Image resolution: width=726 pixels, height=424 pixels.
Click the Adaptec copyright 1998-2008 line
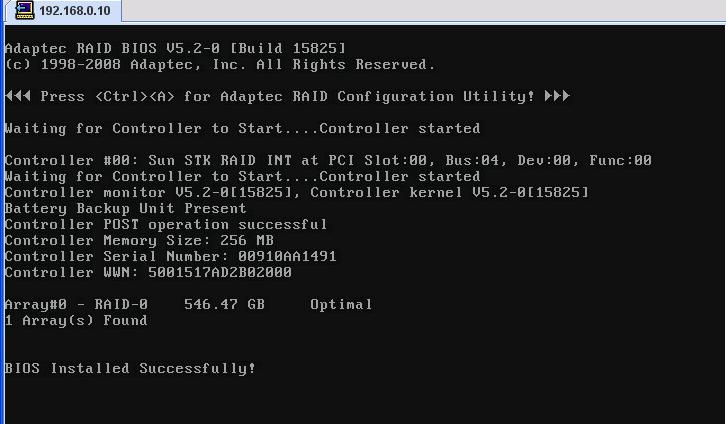[x=220, y=64]
